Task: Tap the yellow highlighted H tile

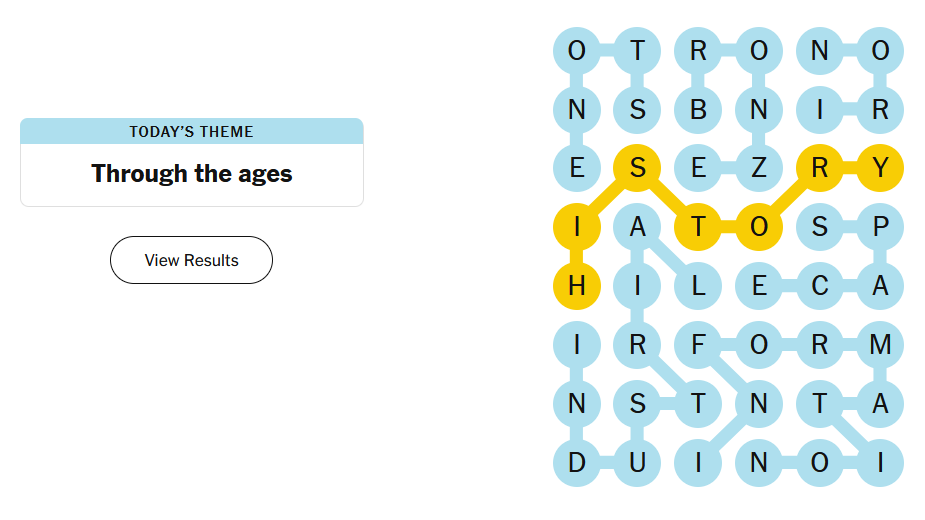Action: click(x=577, y=286)
